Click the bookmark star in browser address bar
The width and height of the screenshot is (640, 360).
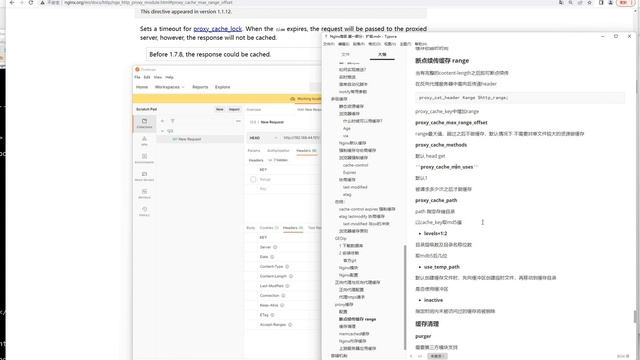(589, 2)
